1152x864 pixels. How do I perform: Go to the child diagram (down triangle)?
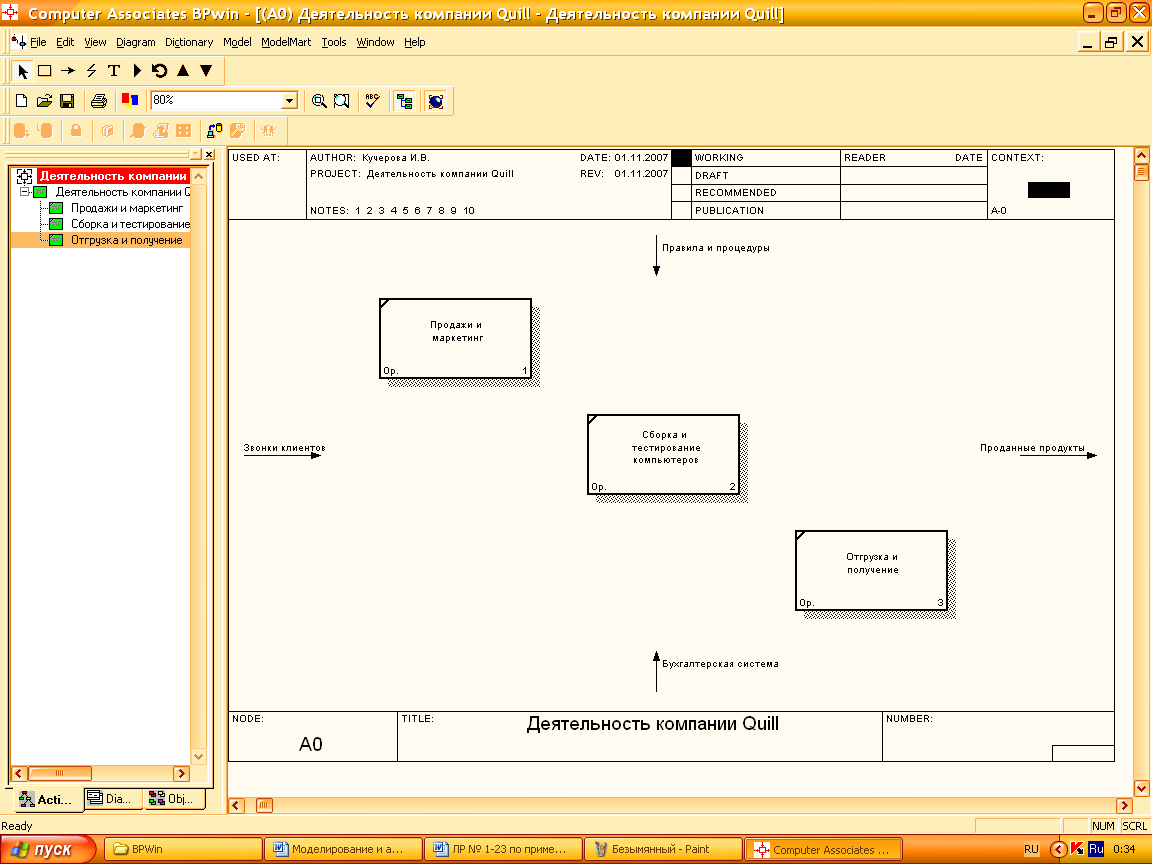[206, 71]
